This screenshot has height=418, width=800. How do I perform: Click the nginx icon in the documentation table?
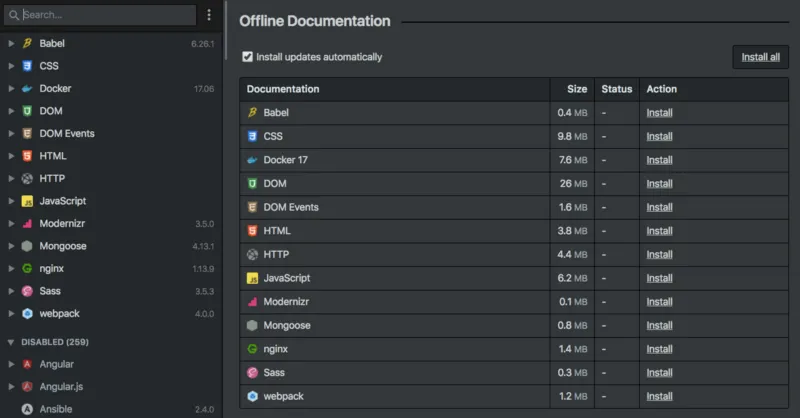252,349
